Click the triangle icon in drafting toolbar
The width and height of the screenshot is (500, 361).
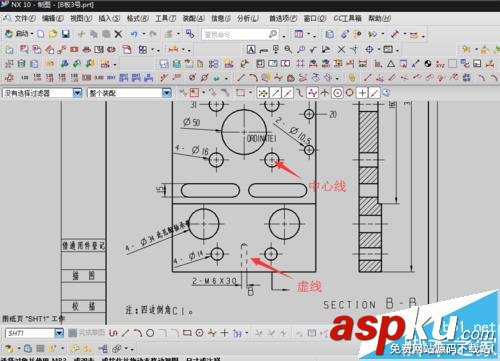[x=391, y=63]
